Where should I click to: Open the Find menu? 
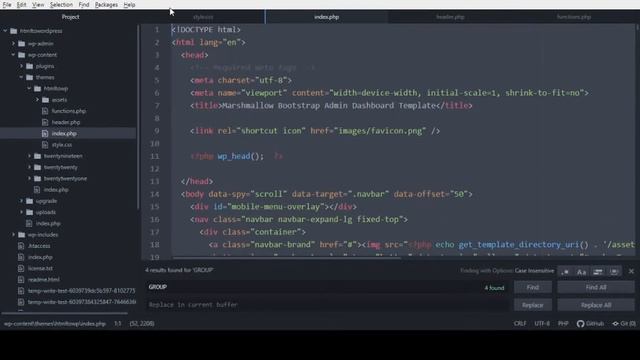tap(84, 5)
